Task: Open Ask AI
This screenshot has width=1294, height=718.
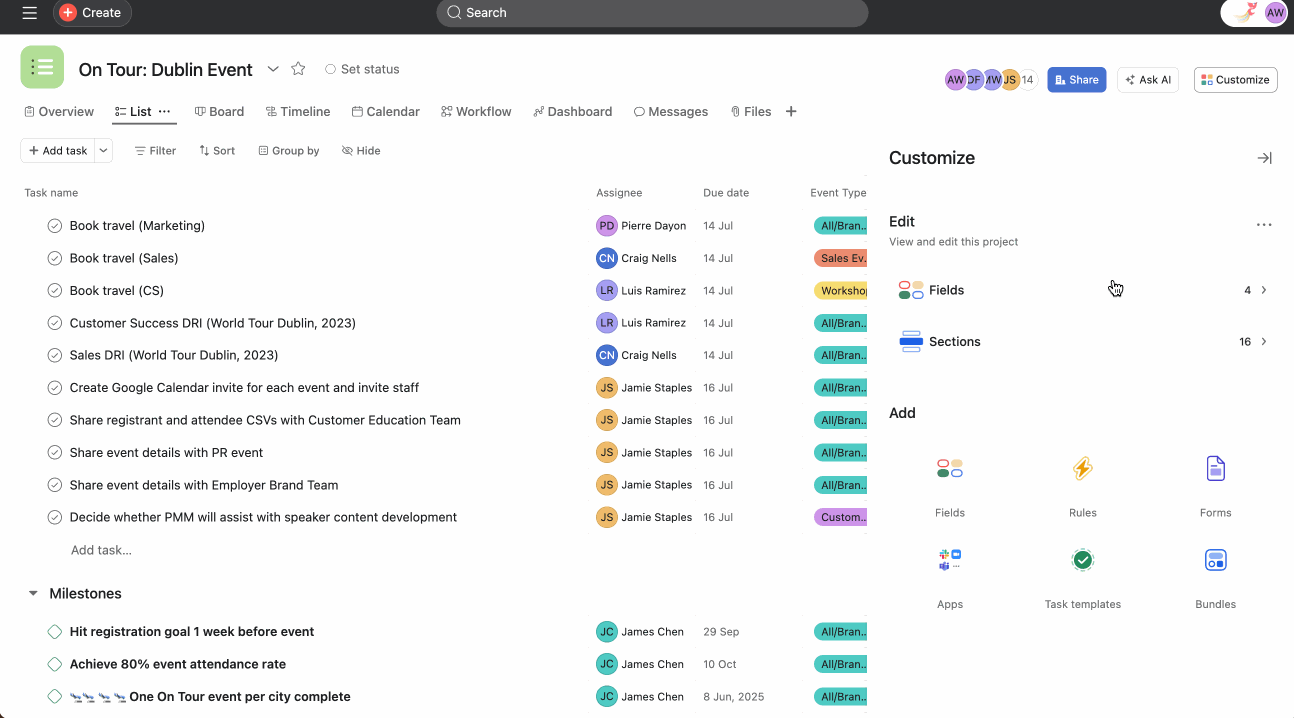Action: 1147,78
